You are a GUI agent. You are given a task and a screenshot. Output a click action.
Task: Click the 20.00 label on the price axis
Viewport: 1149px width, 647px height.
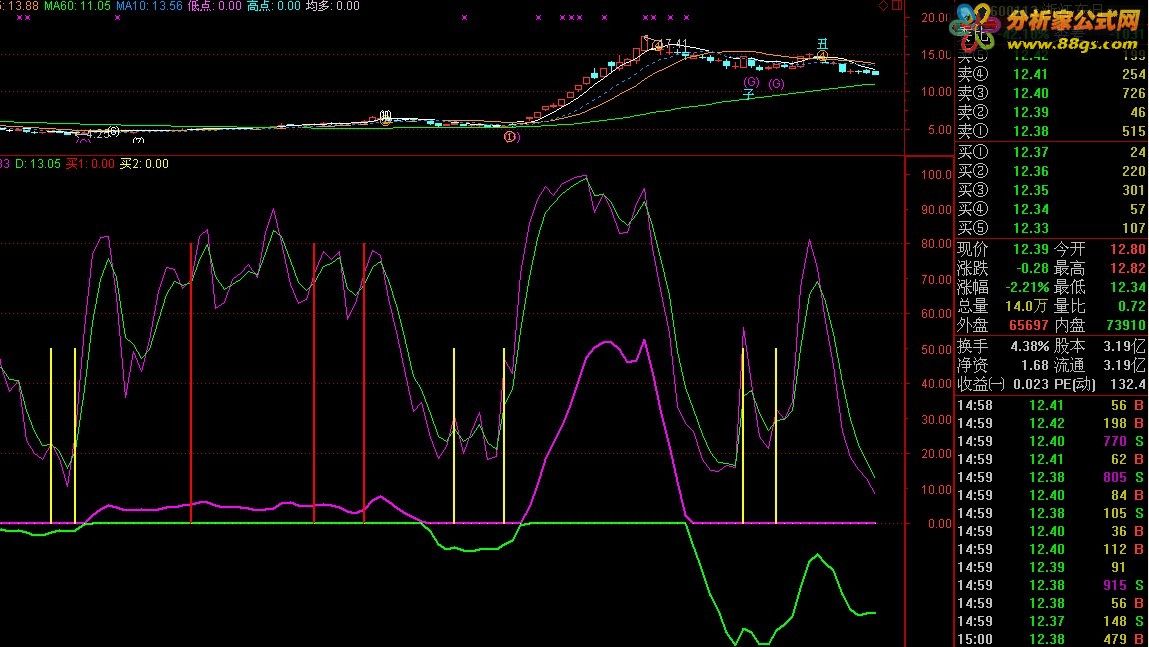click(x=936, y=18)
